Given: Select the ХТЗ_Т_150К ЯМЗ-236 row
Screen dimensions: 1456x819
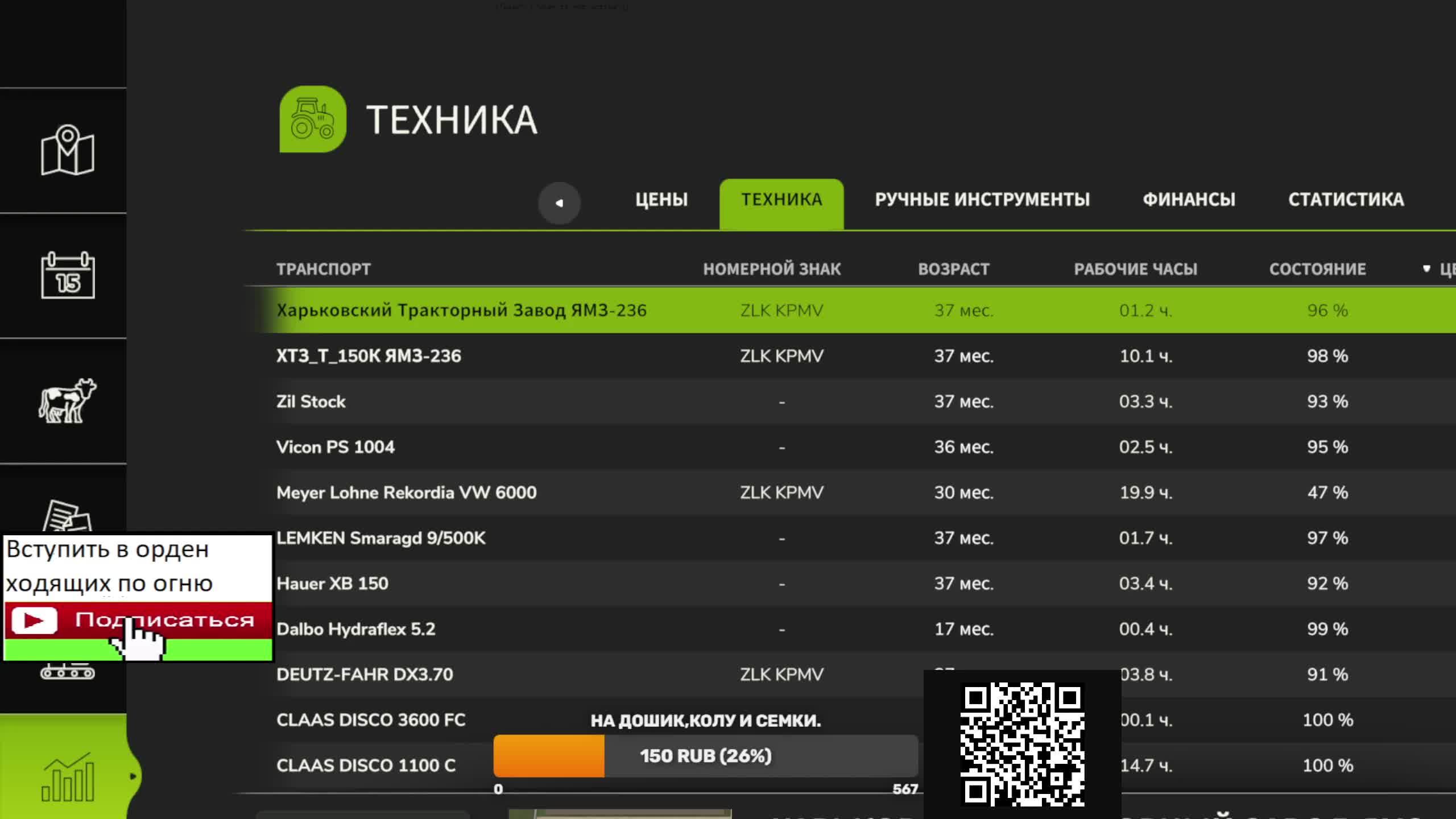Looking at the screenshot, I should (850, 355).
